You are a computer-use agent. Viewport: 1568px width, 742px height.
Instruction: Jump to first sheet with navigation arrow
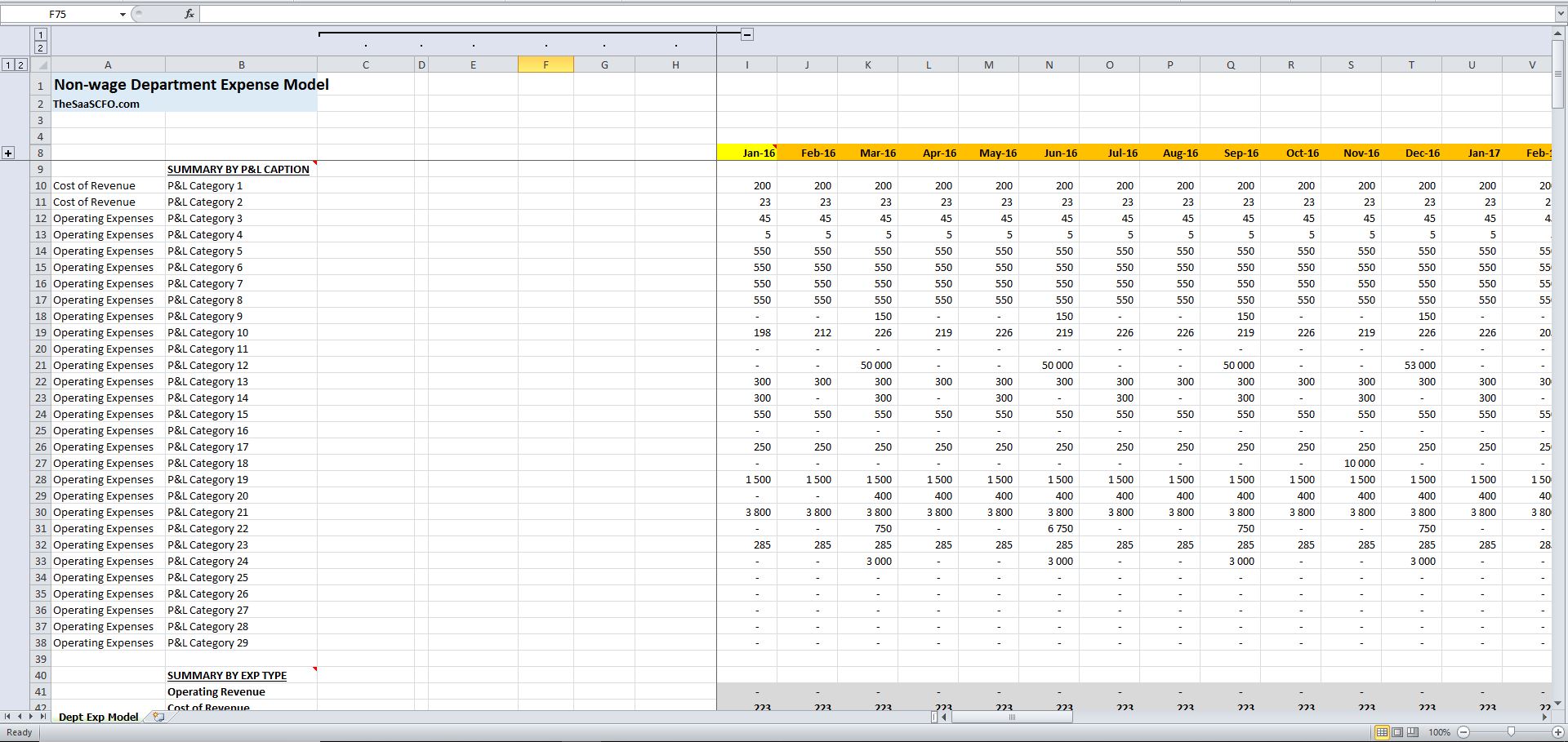(x=7, y=717)
